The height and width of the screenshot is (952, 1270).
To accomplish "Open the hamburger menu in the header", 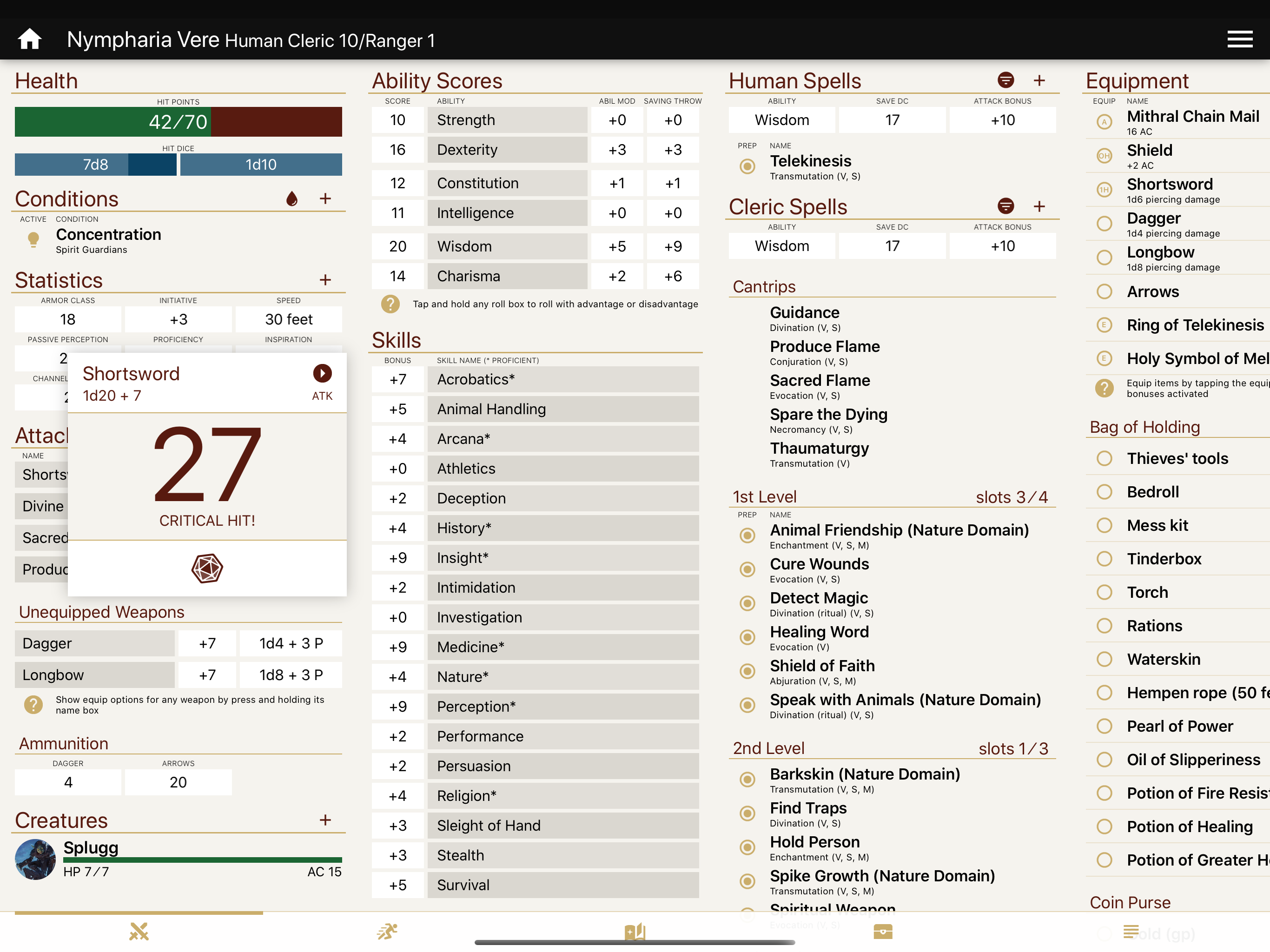I will point(1240,40).
